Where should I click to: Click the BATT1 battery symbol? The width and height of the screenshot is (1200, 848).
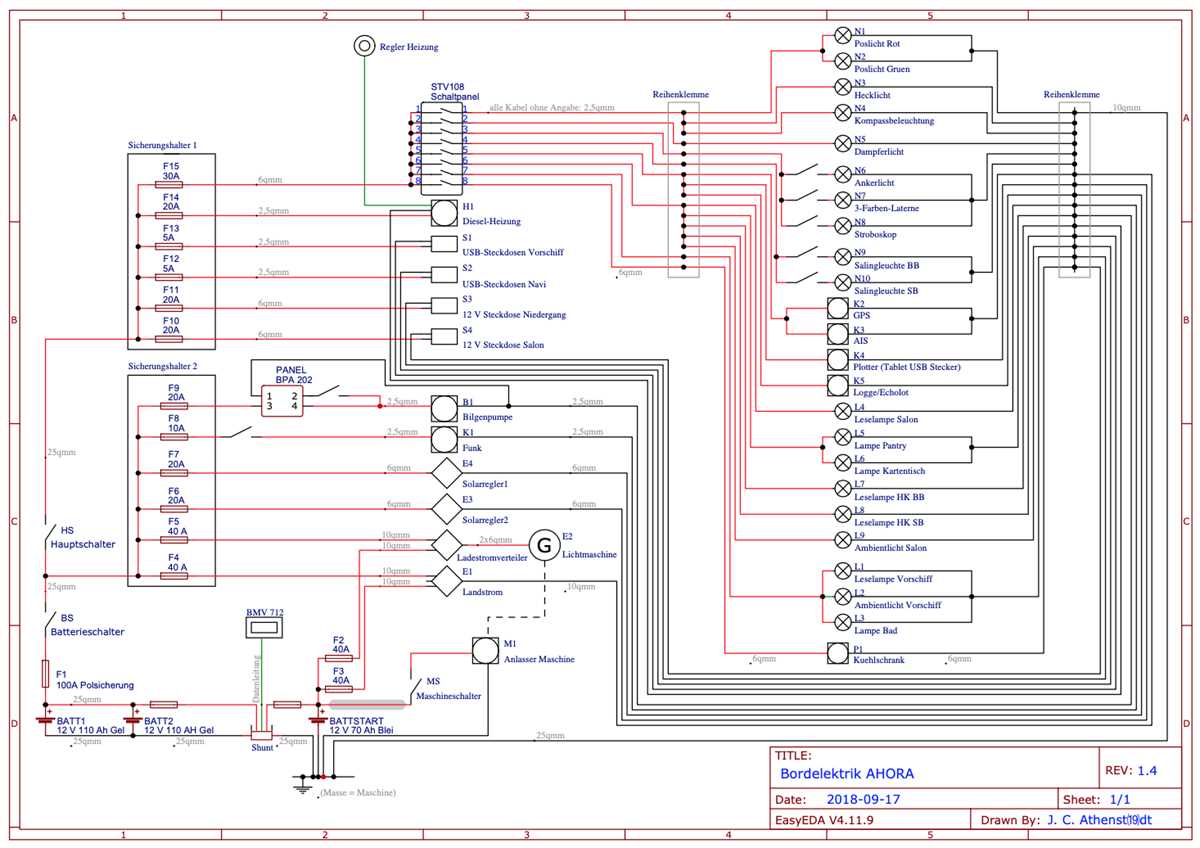(x=45, y=718)
